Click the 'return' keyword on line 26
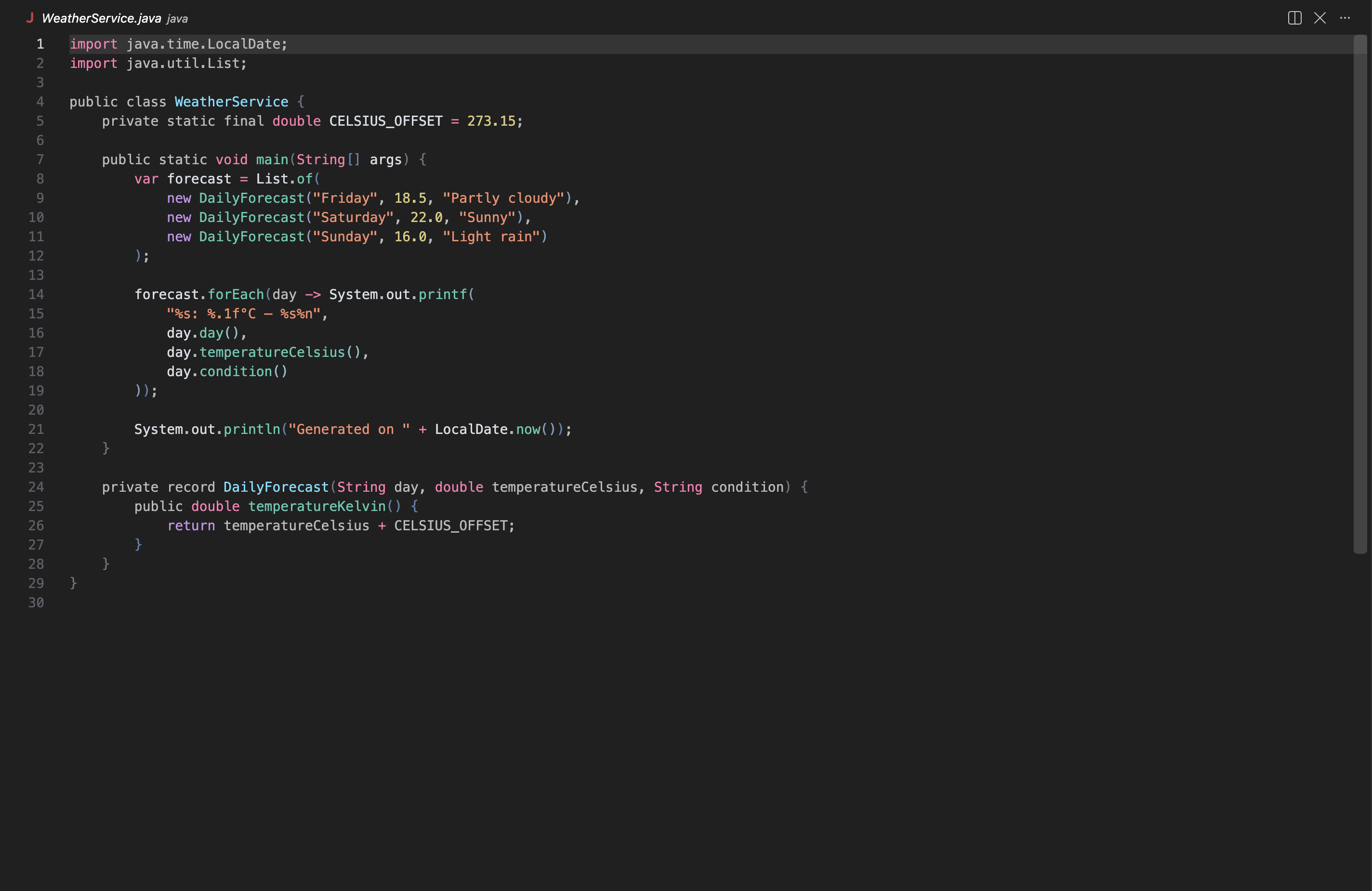 pos(191,525)
